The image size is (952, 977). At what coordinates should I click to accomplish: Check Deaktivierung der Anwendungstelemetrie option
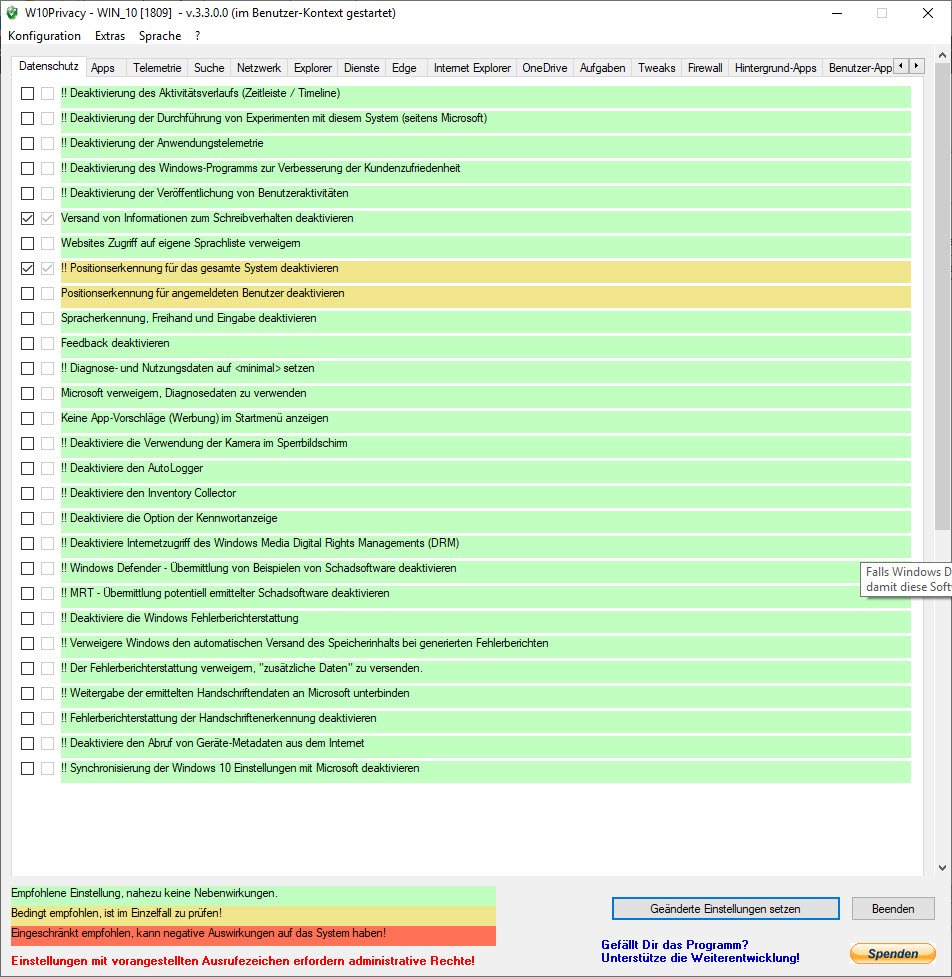27,143
